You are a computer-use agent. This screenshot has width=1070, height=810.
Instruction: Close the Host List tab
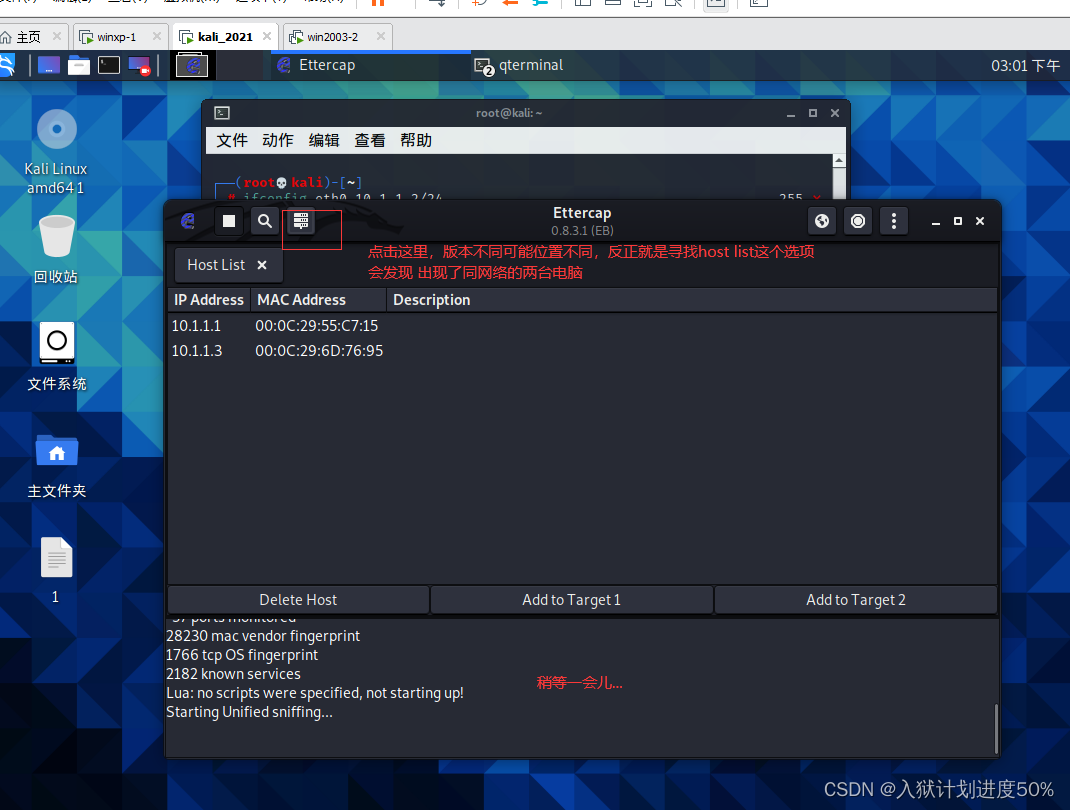[x=262, y=265]
